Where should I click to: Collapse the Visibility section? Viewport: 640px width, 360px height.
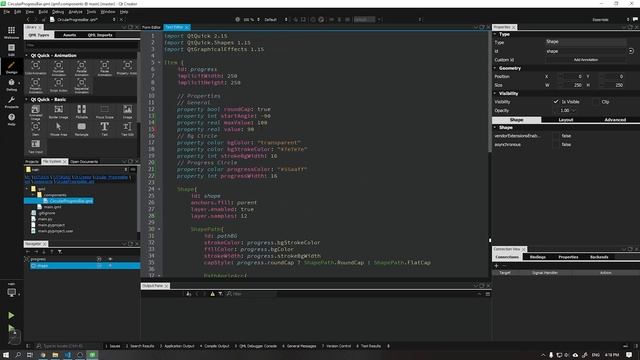pos(495,93)
